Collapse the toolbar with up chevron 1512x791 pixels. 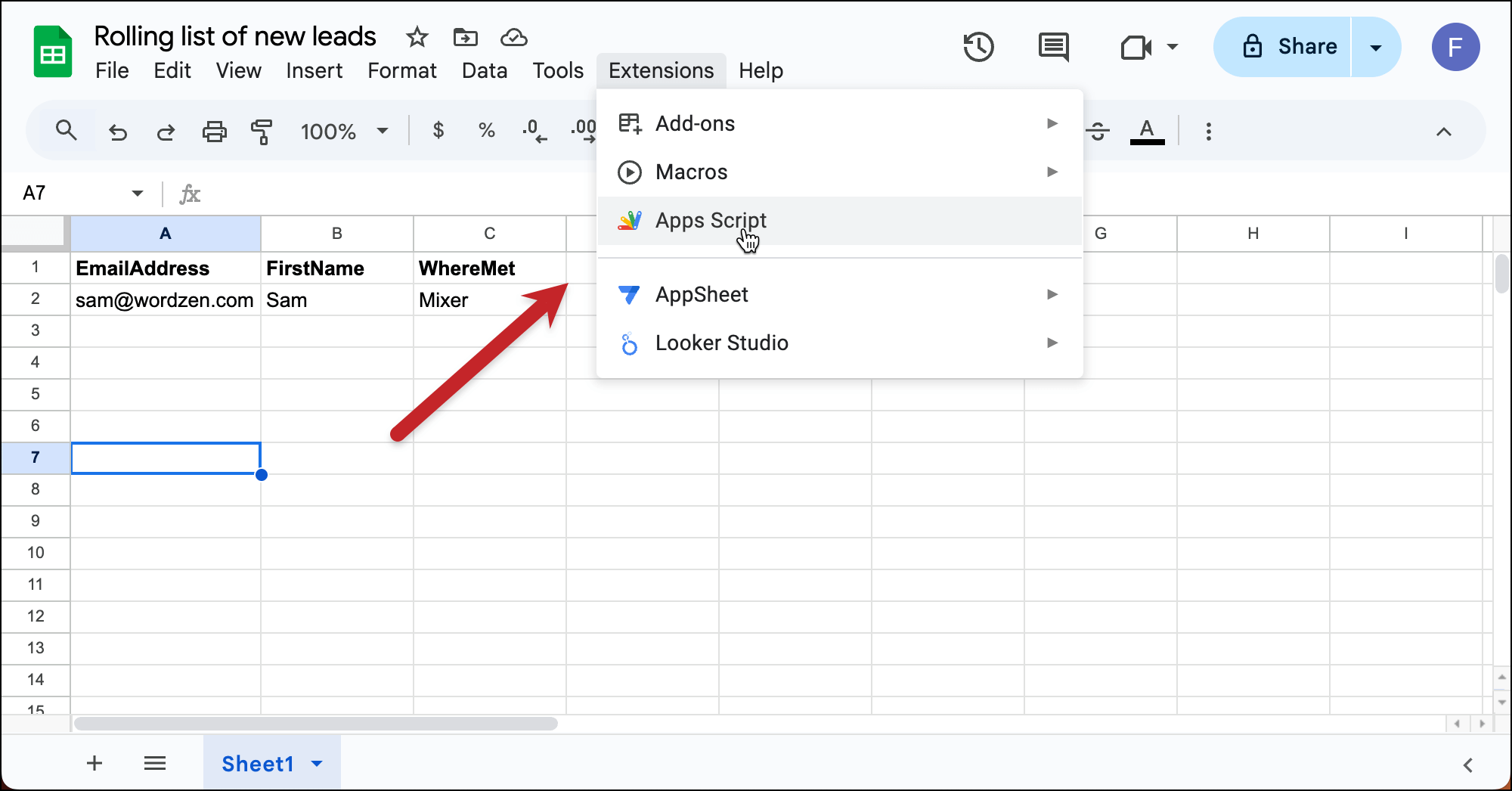tap(1443, 132)
